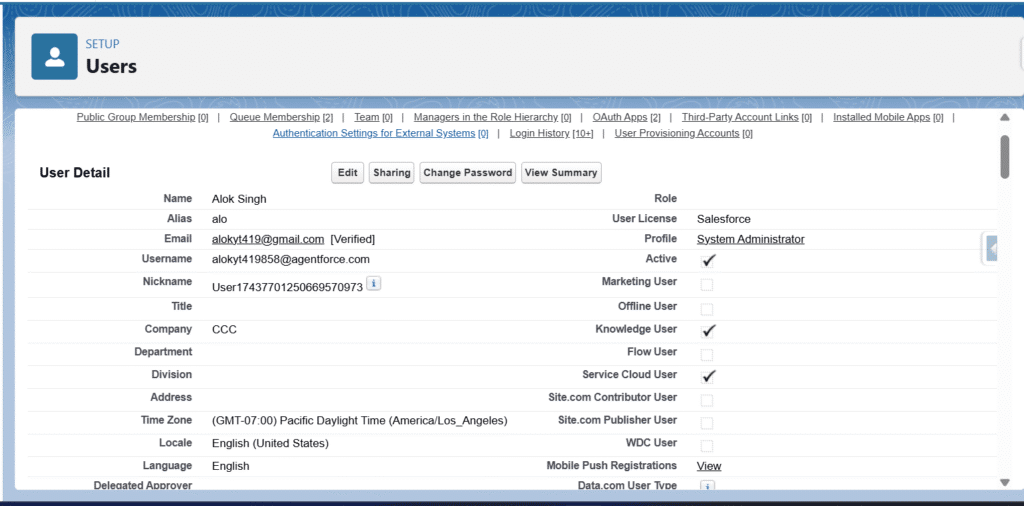1024x506 pixels.
Task: Click the Data.com User Type info icon
Action: coord(706,487)
